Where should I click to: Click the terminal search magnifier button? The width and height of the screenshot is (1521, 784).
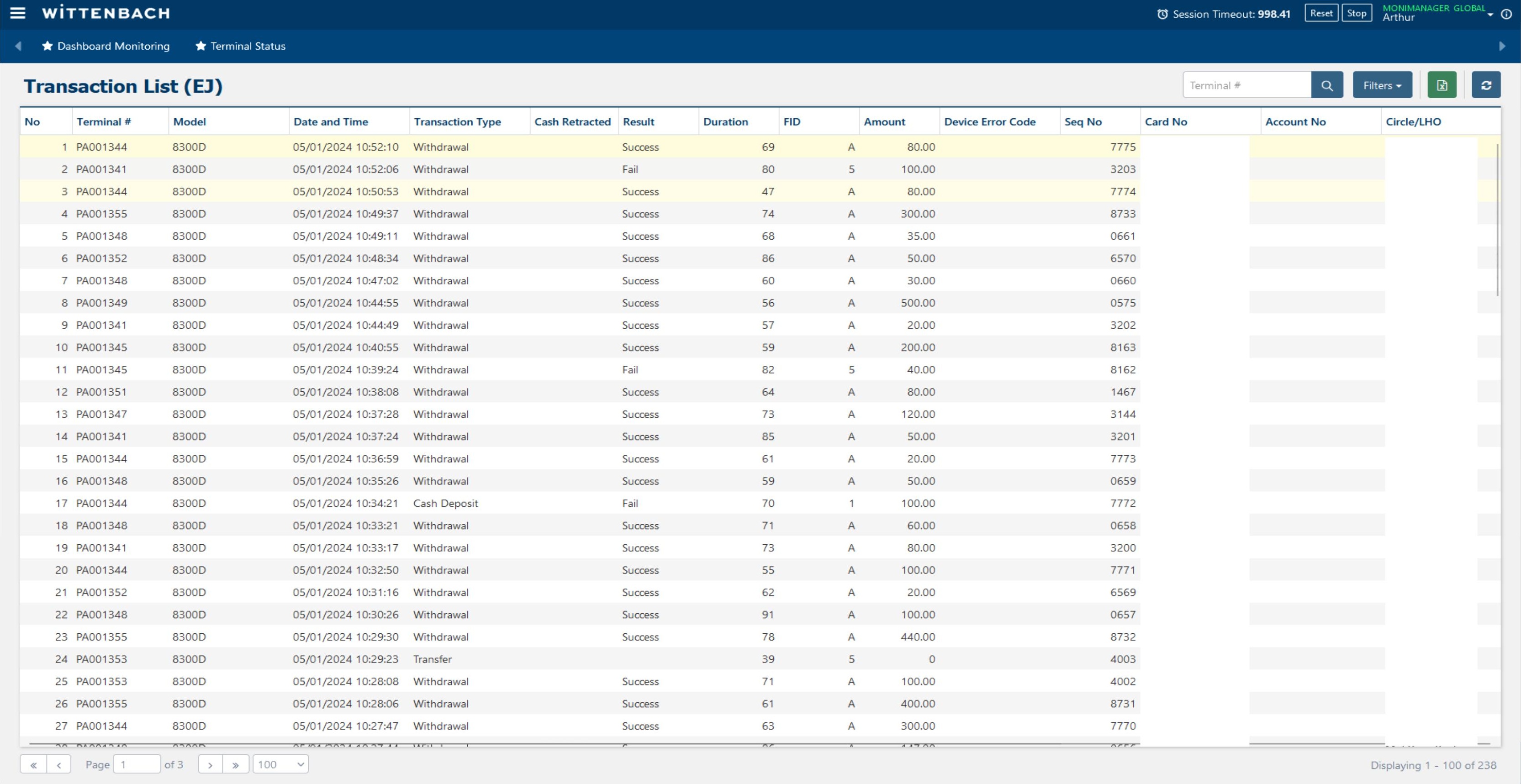click(x=1327, y=85)
